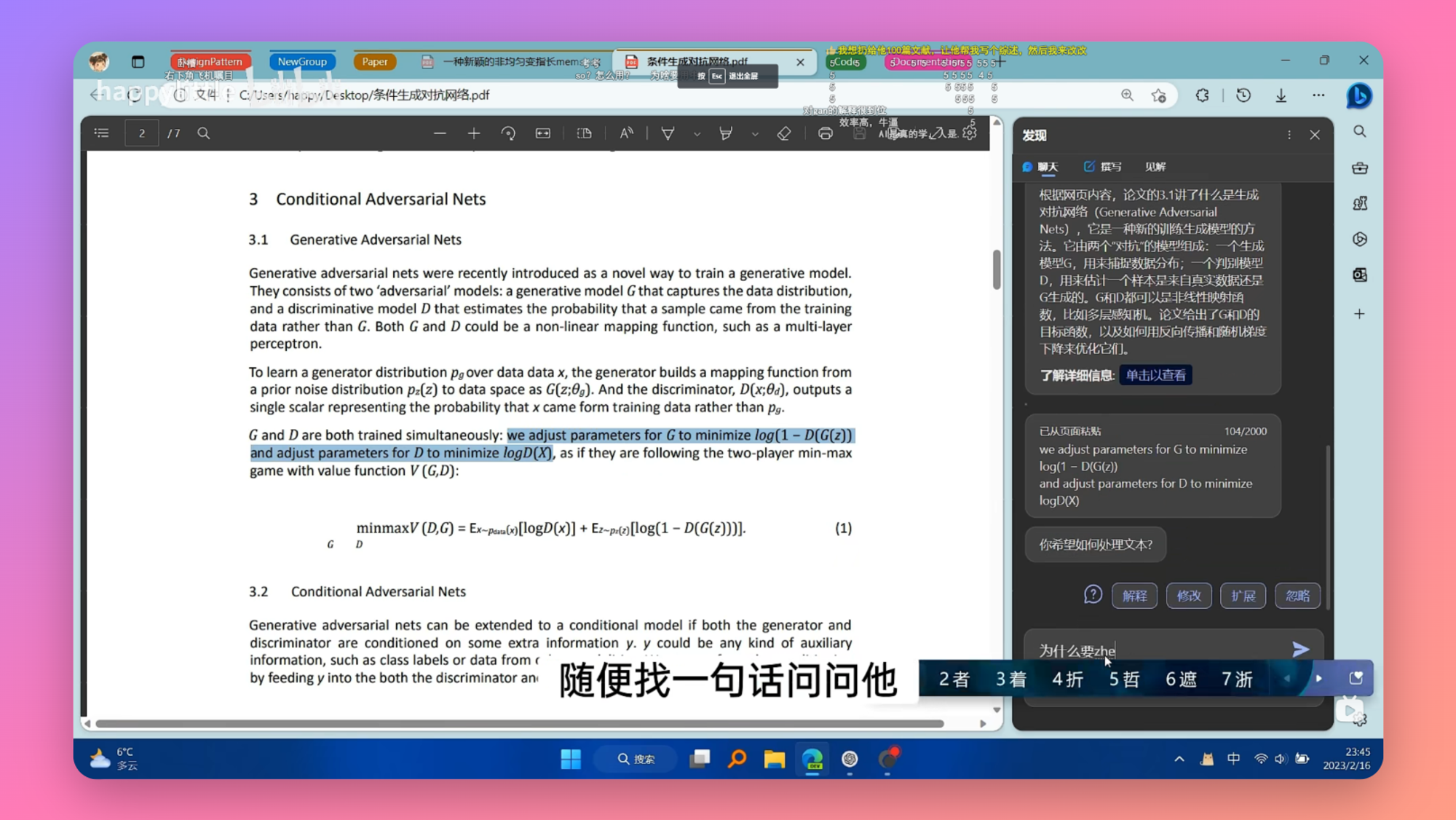Expand the Highlight tool options dropdown
This screenshot has width=1456, height=820.
pos(755,134)
